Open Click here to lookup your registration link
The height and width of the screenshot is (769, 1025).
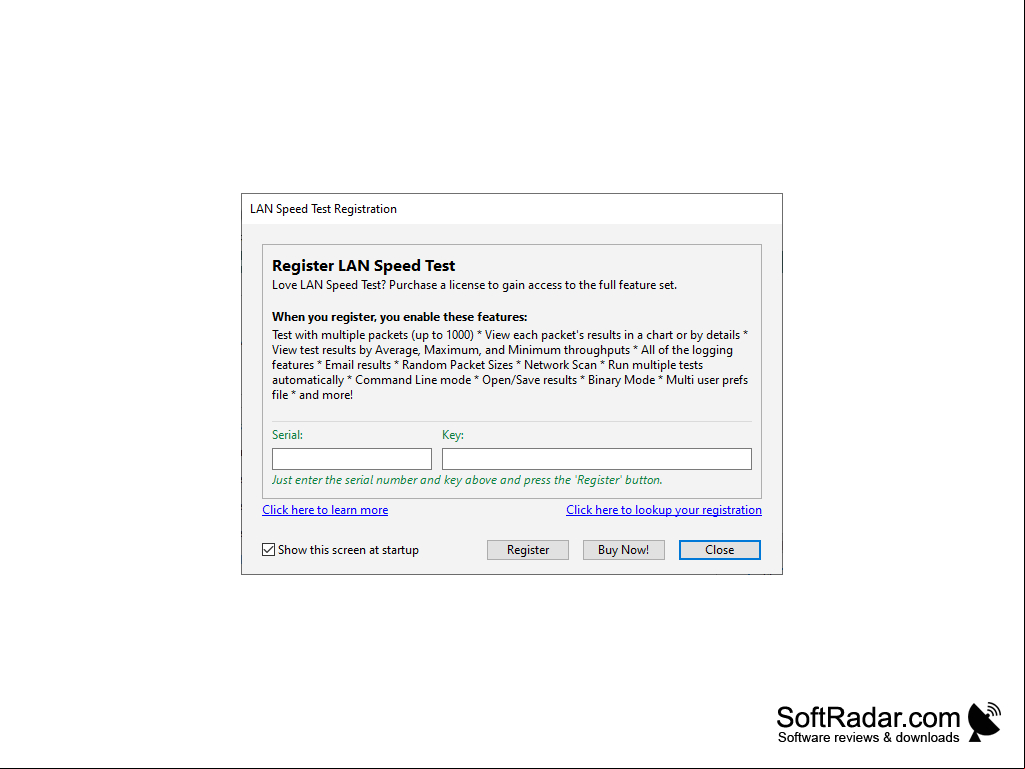(x=664, y=510)
